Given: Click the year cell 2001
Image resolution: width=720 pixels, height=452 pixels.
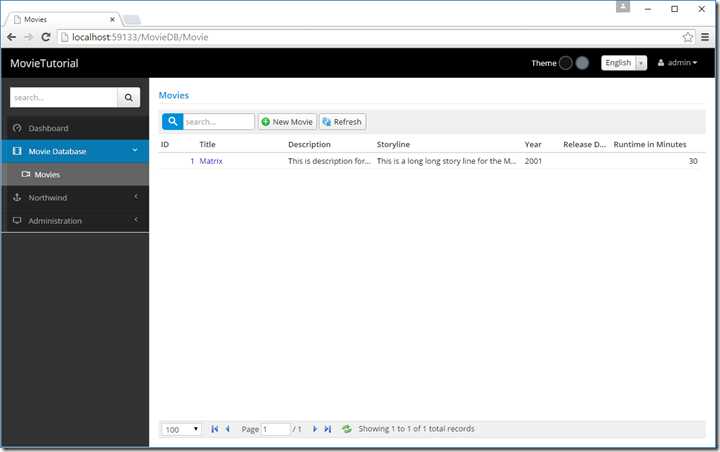Looking at the screenshot, I should 533,161.
